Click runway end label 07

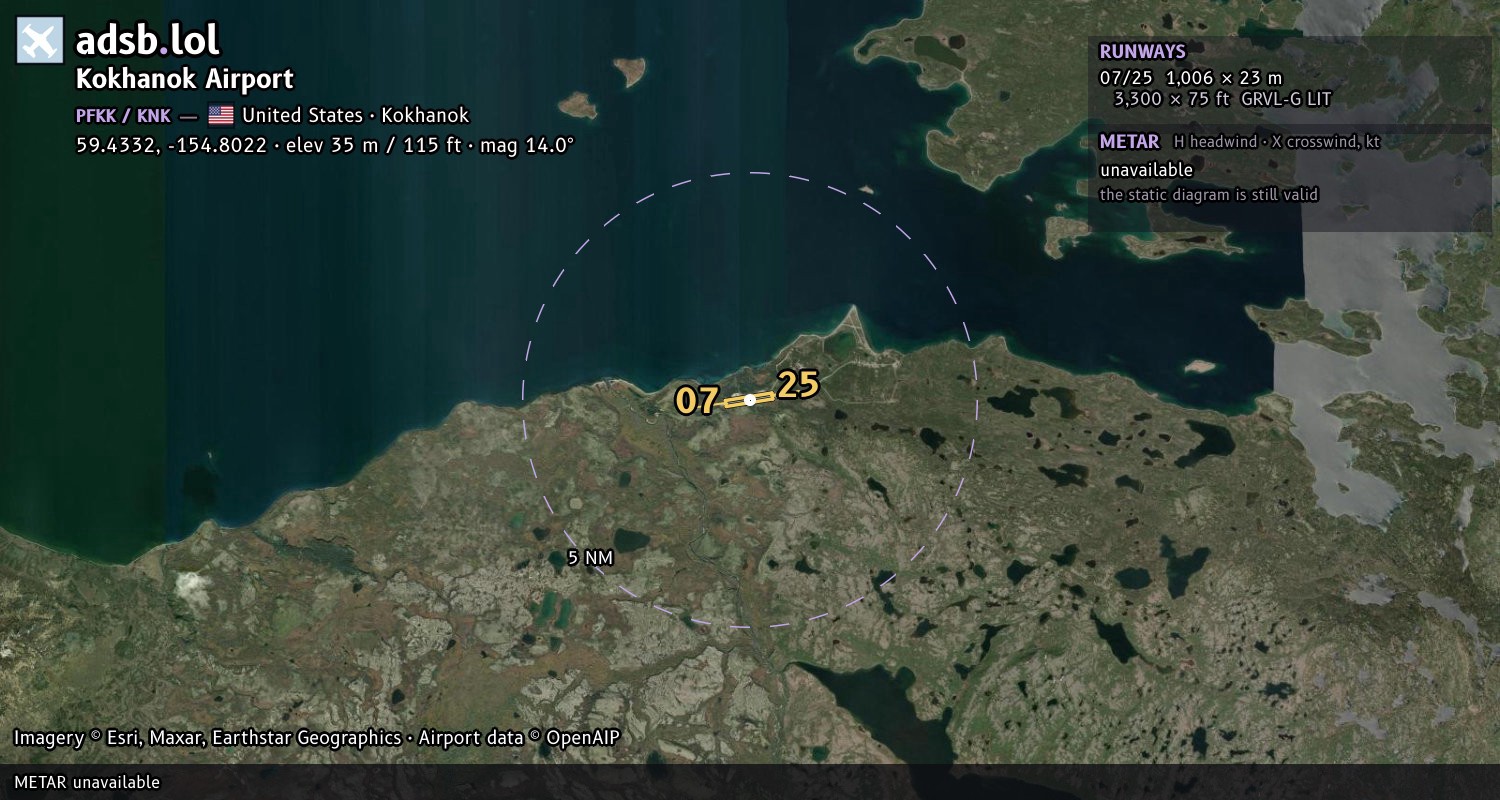[x=696, y=401]
